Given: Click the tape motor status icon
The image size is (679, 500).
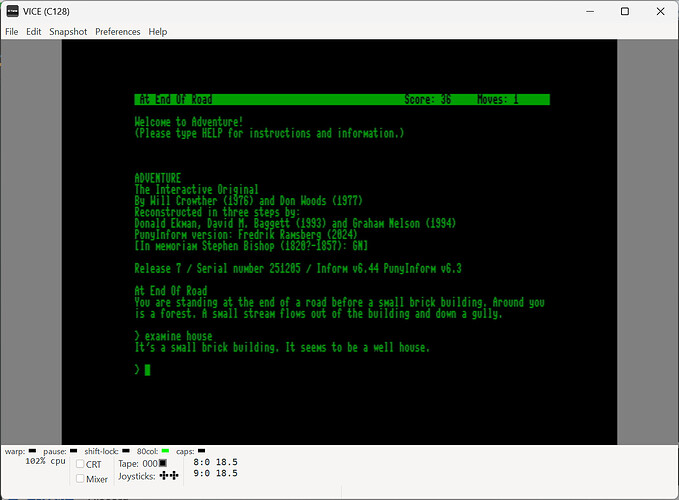Looking at the screenshot, I should (x=163, y=463).
